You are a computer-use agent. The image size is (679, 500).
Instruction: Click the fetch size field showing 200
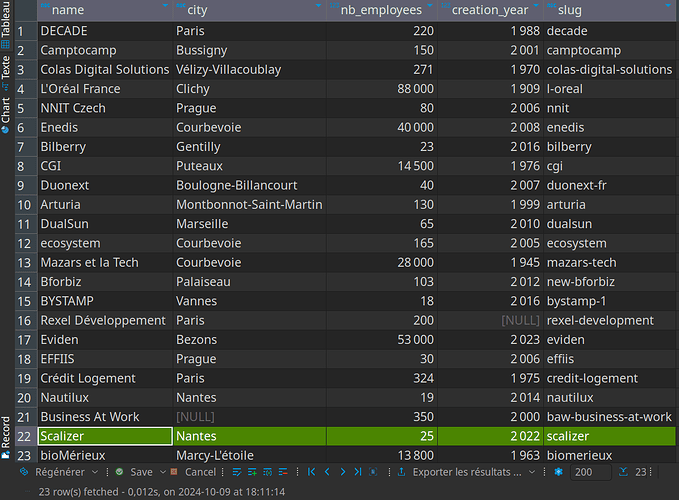(591, 472)
